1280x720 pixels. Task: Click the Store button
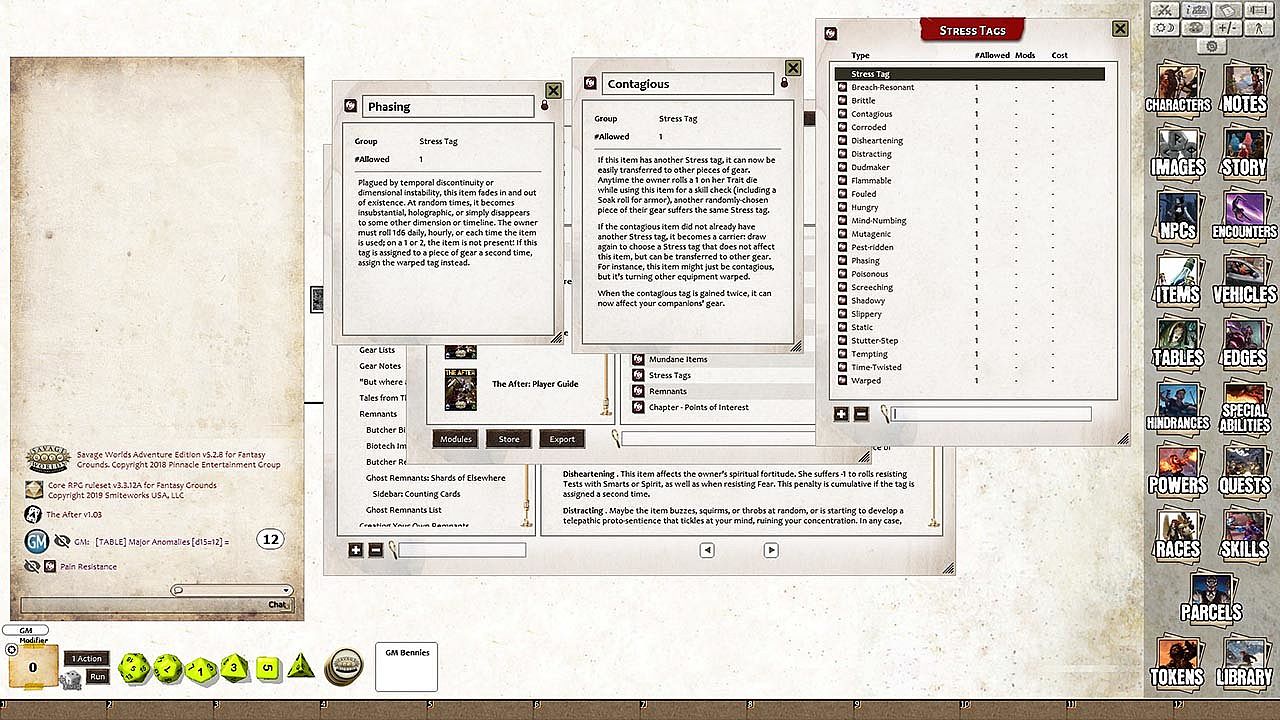point(509,439)
